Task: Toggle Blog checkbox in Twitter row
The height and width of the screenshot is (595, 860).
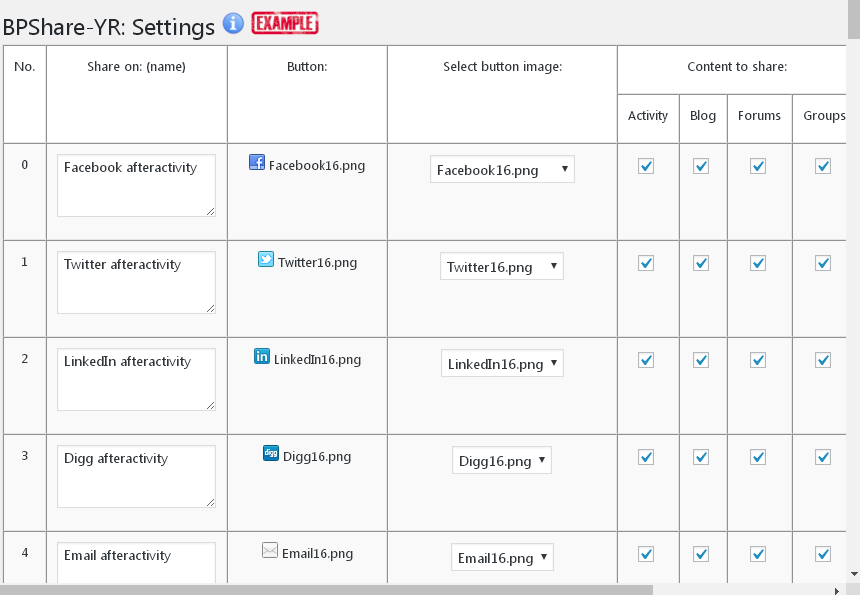Action: pyautogui.click(x=701, y=263)
